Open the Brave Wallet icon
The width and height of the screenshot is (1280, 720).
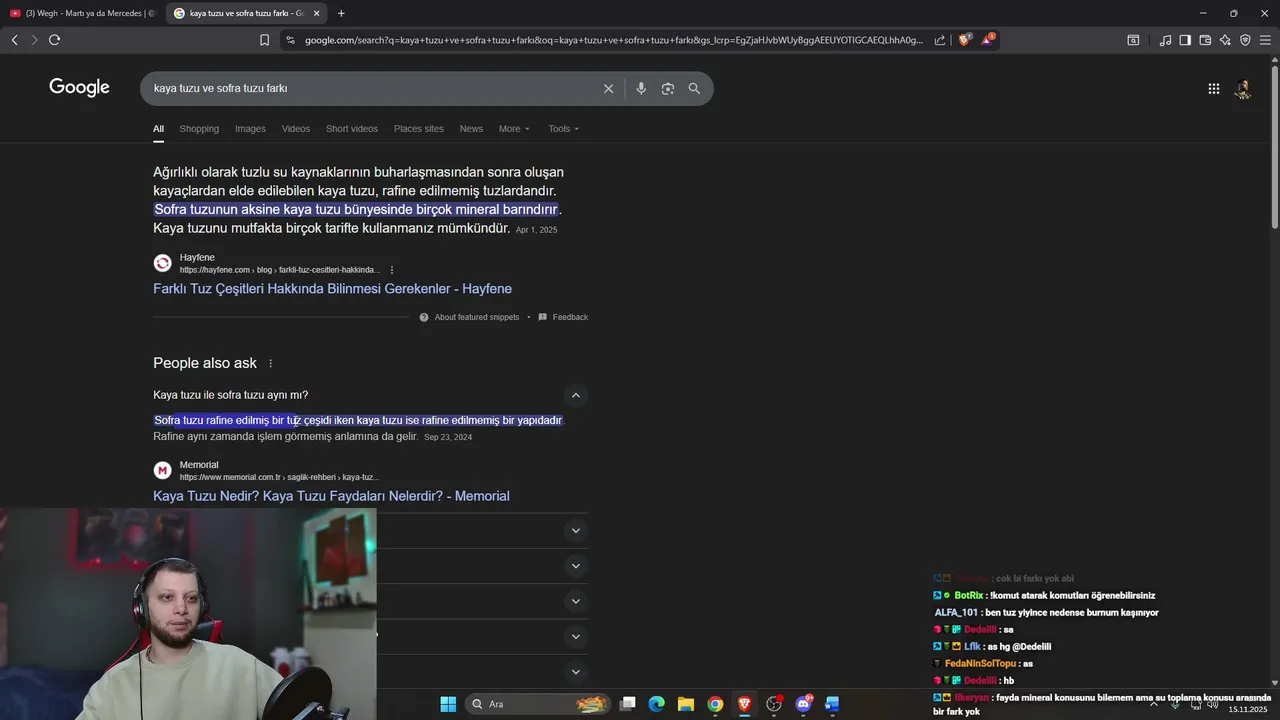pos(1205,40)
